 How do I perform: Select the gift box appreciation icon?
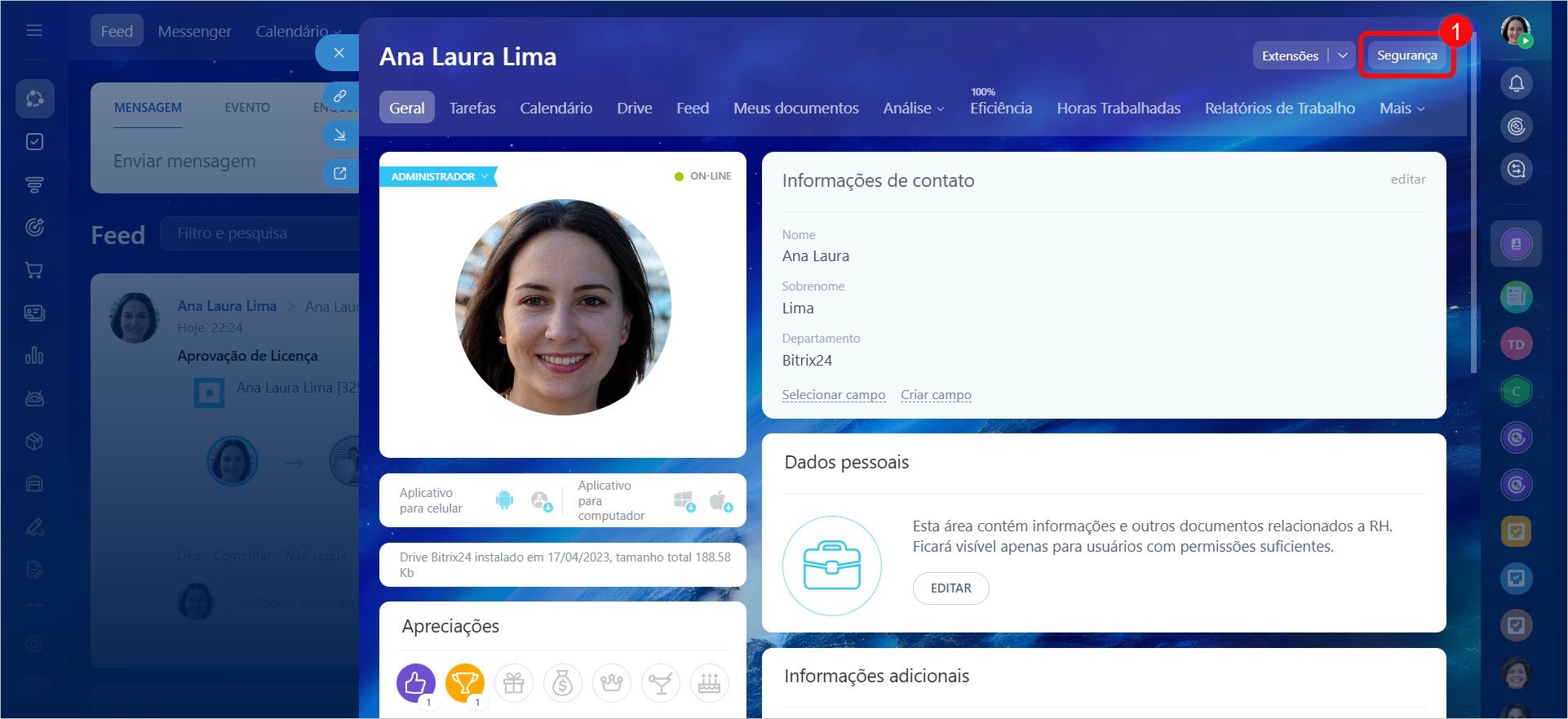513,683
